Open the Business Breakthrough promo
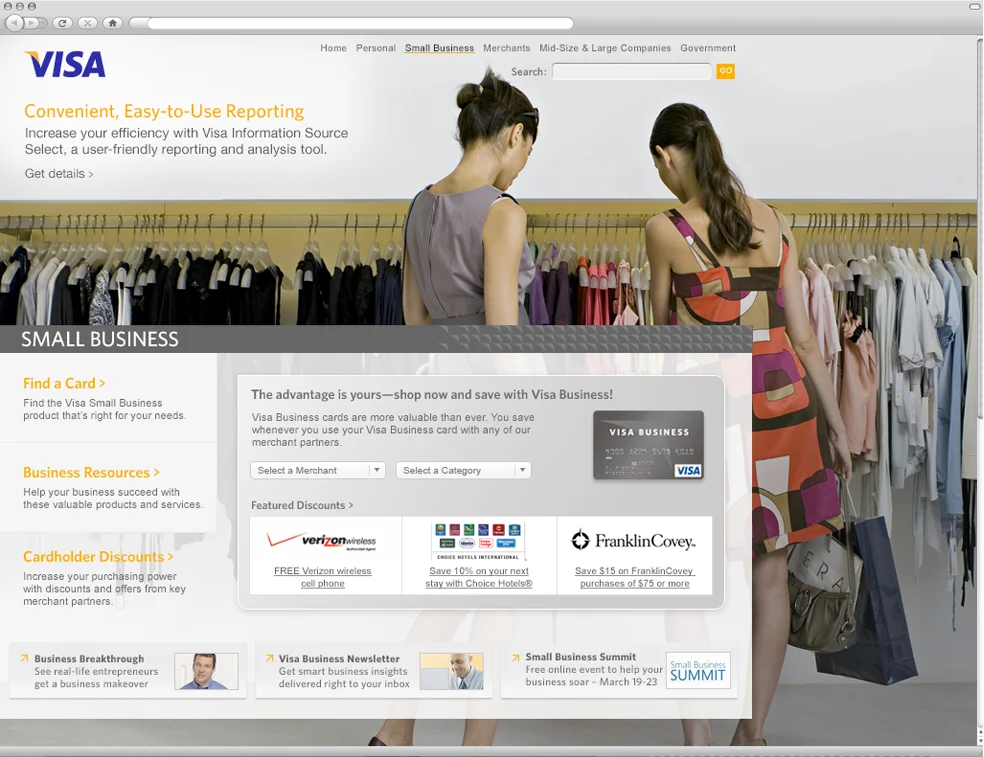The image size is (984, 757). (128, 671)
